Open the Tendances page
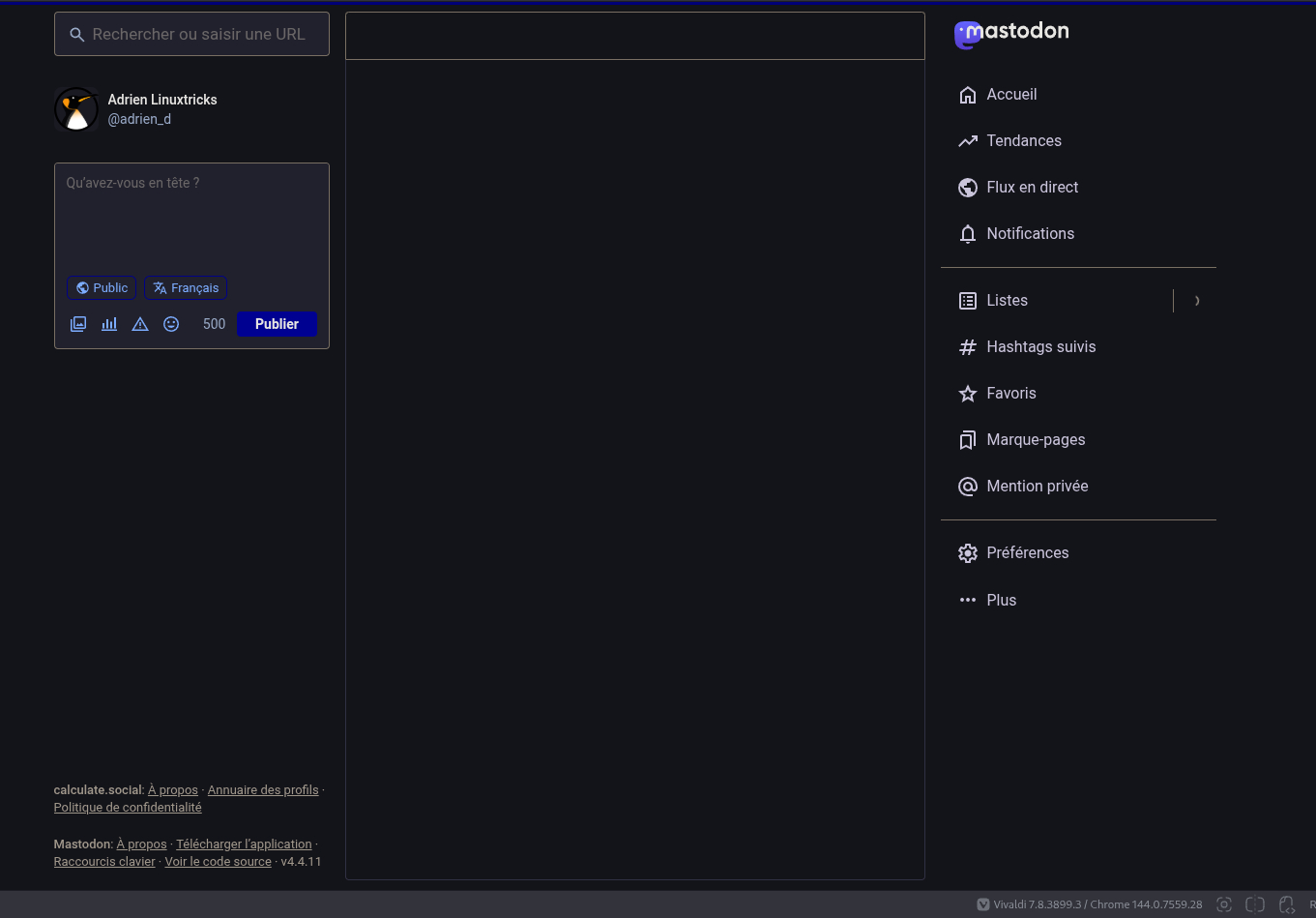Viewport: 1316px width, 918px height. (1023, 141)
